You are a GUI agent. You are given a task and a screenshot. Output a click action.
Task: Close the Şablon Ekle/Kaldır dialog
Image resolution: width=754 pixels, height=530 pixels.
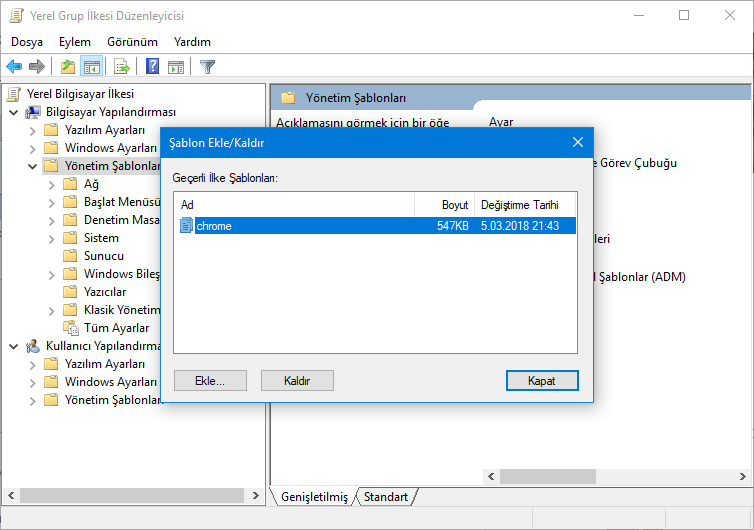(x=578, y=142)
